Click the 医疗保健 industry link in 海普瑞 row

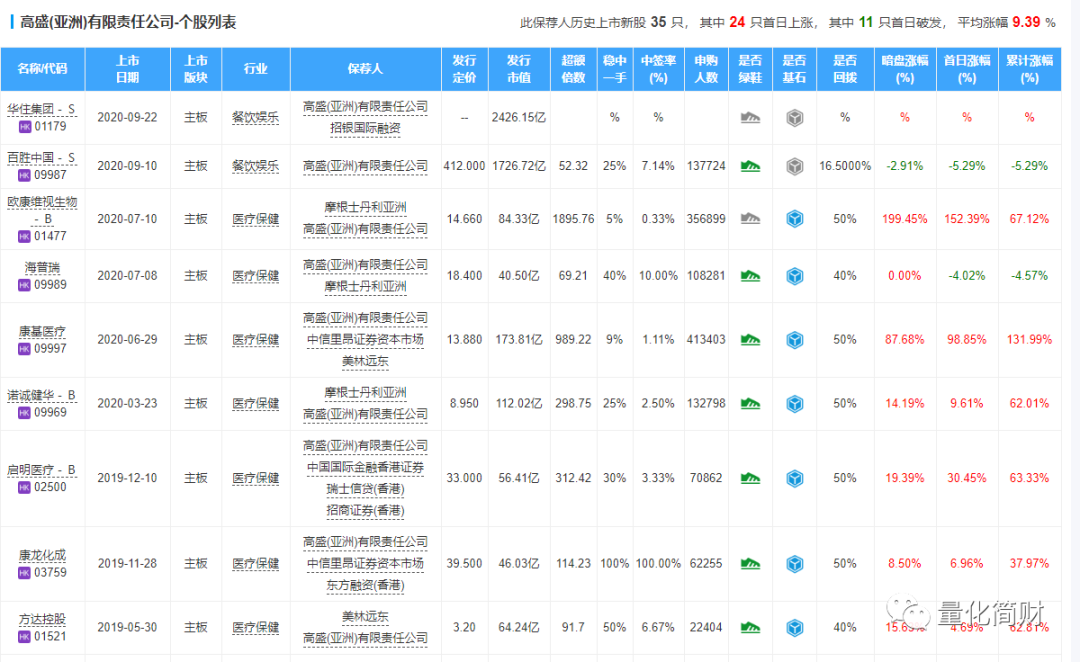[256, 274]
